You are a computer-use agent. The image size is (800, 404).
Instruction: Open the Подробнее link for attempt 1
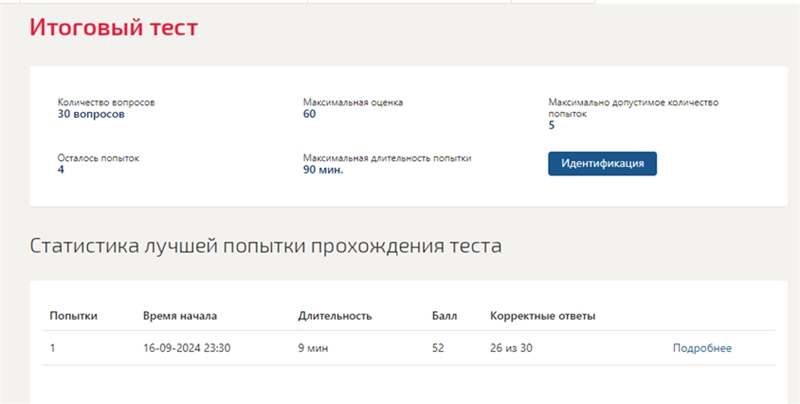pyautogui.click(x=702, y=348)
